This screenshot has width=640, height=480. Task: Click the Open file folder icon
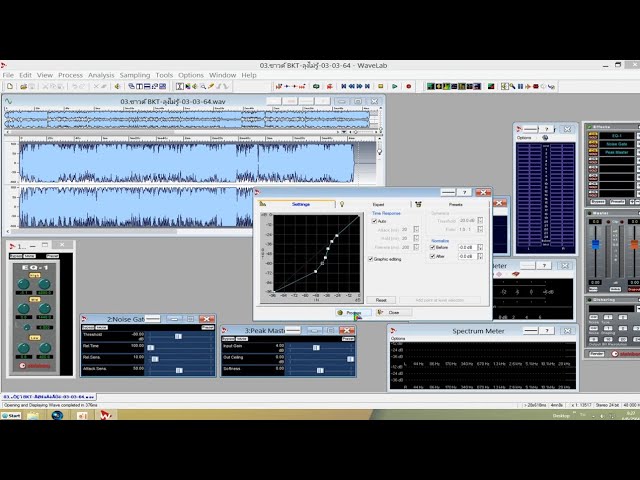point(24,87)
